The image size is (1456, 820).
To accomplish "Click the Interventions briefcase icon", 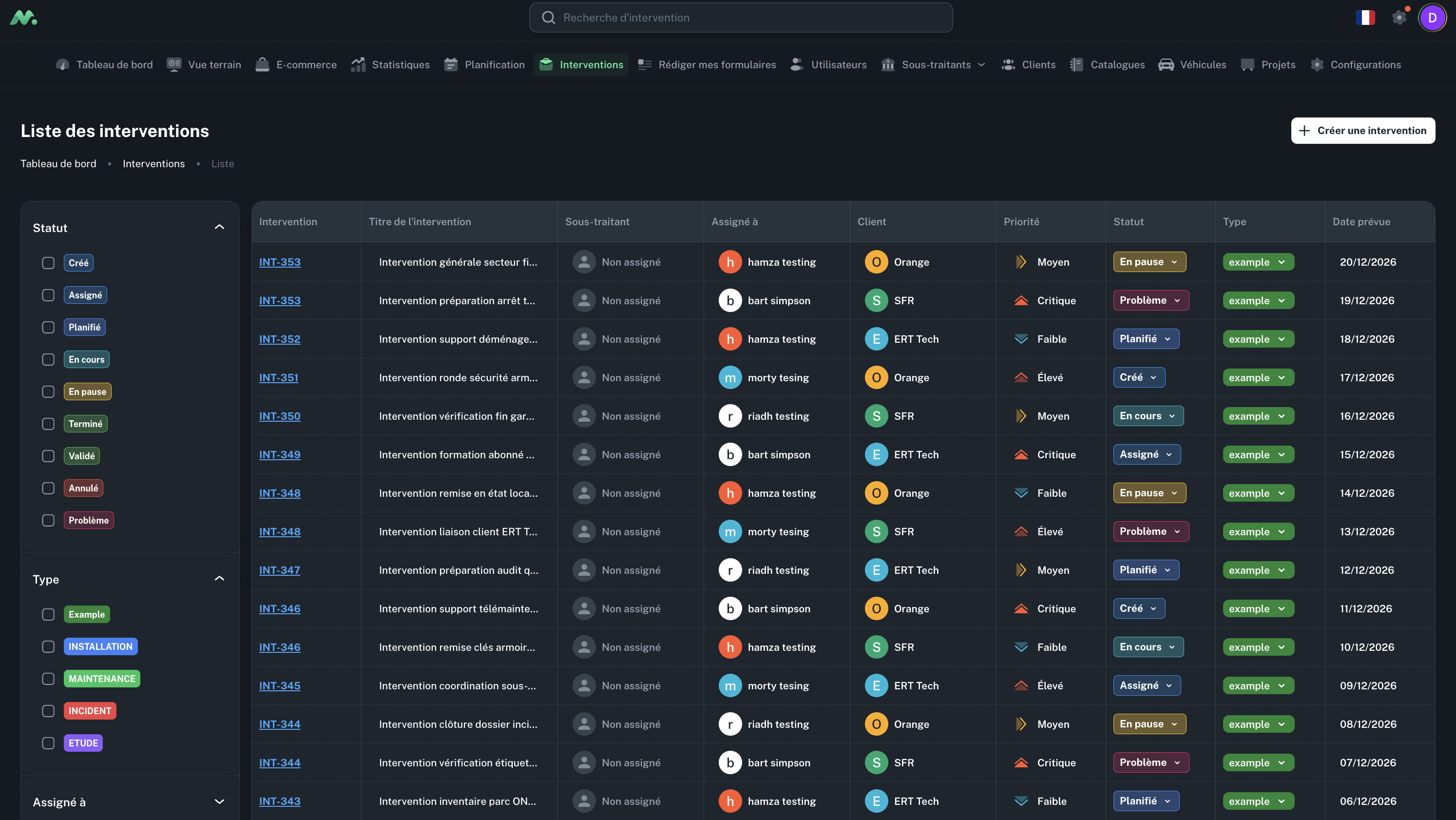I will click(x=546, y=64).
